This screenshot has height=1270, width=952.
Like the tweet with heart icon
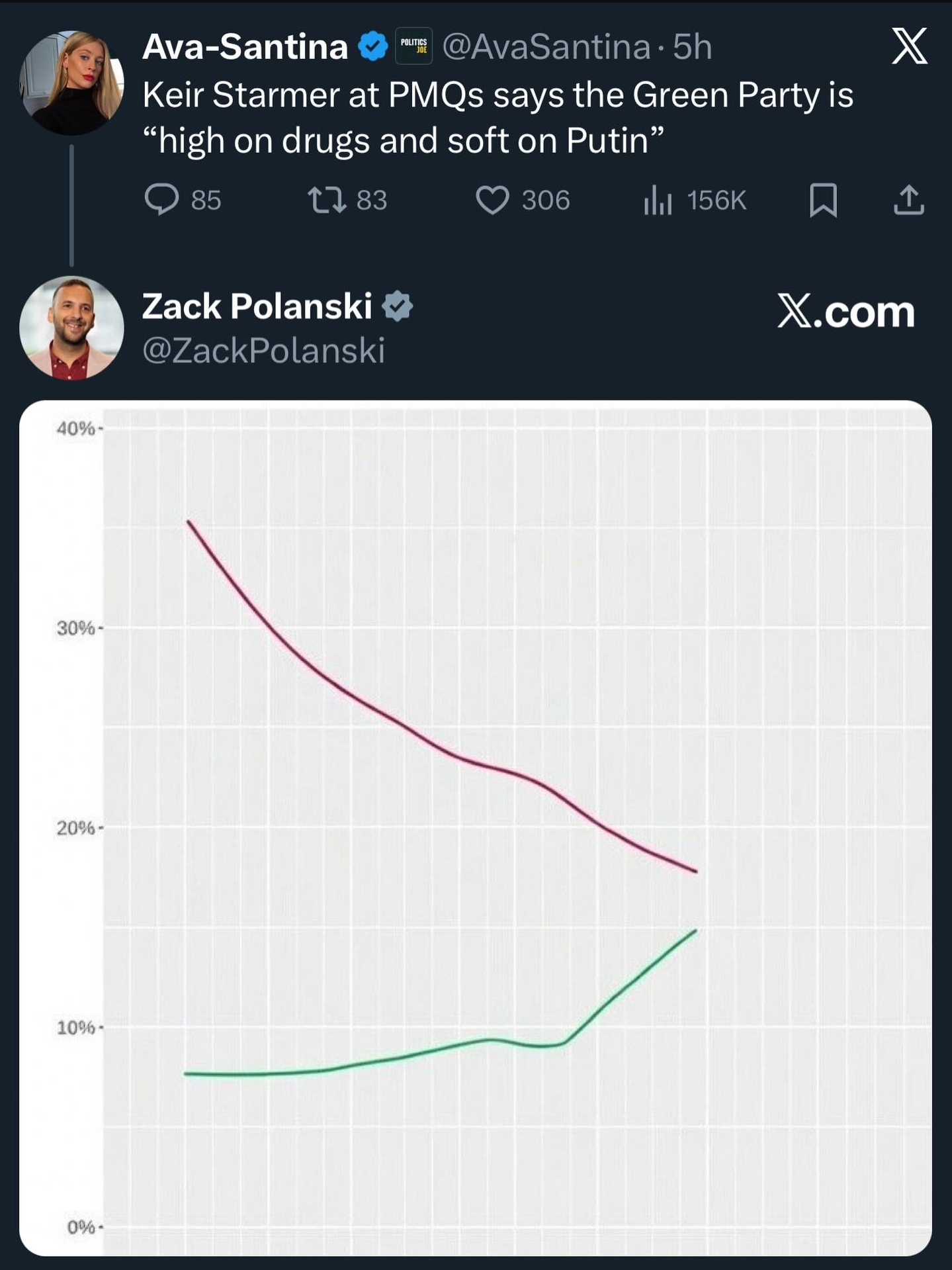pos(492,200)
